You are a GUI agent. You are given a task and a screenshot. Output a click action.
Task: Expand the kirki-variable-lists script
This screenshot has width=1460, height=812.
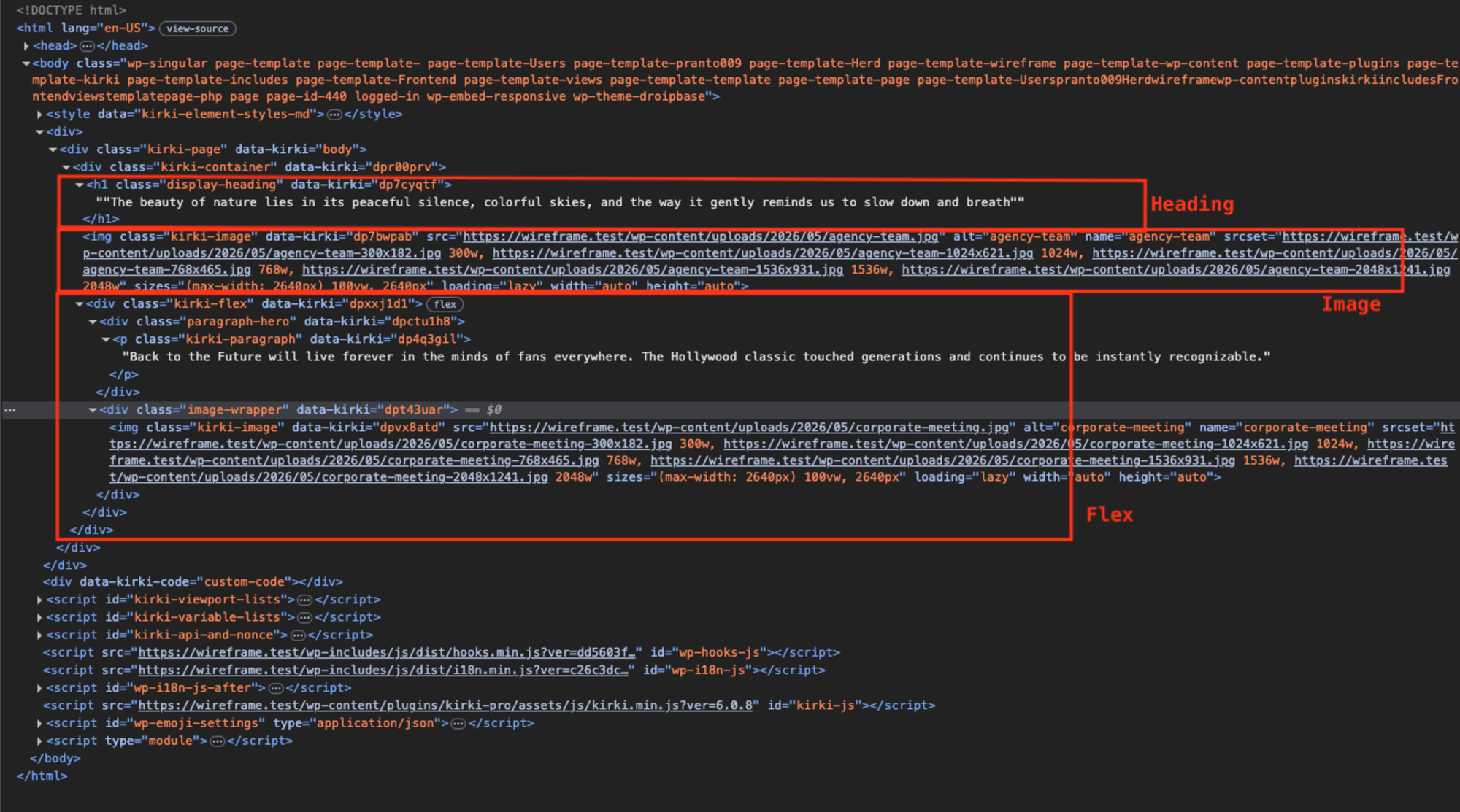point(39,617)
